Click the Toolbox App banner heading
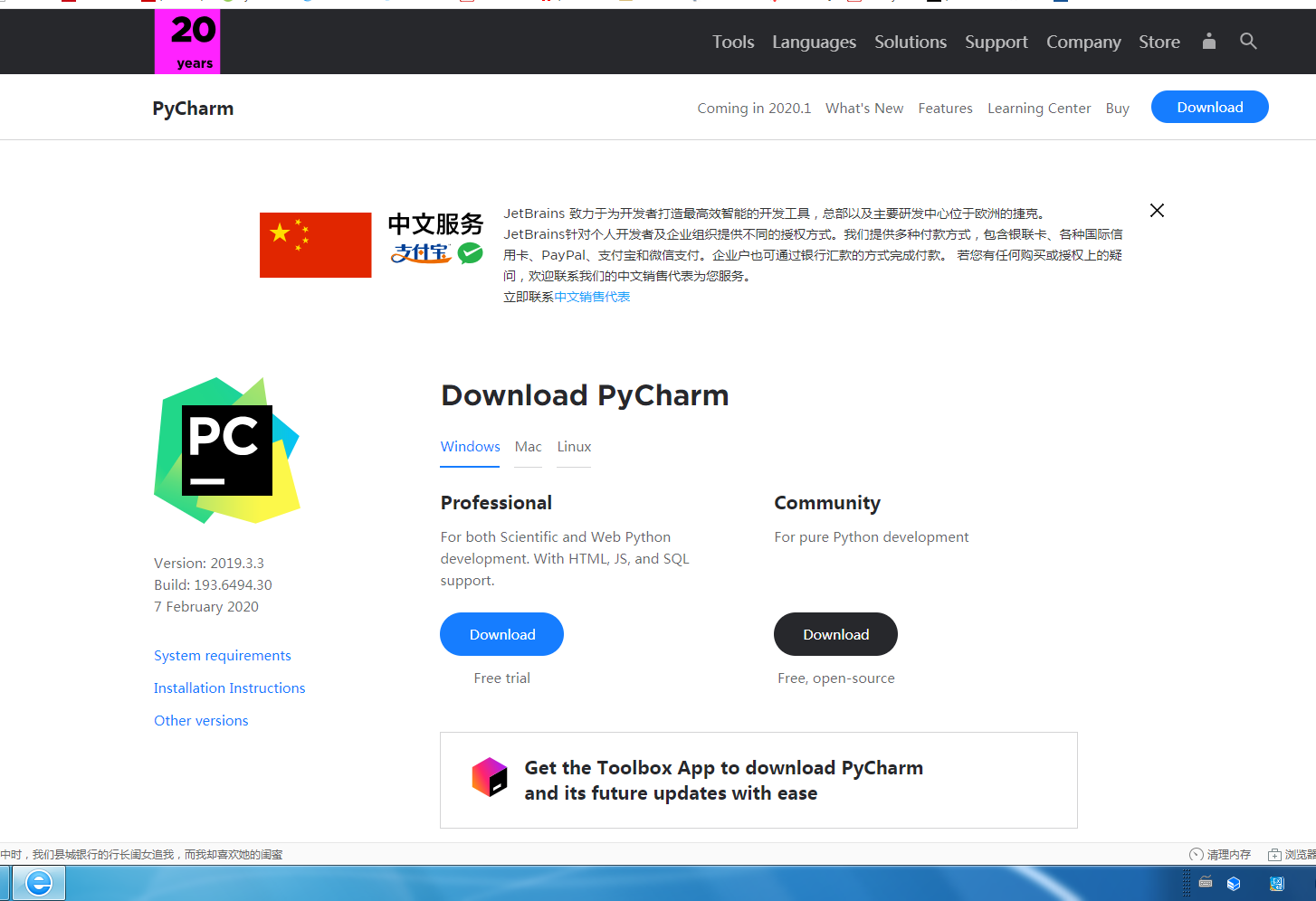The width and height of the screenshot is (1316, 901). (723, 780)
